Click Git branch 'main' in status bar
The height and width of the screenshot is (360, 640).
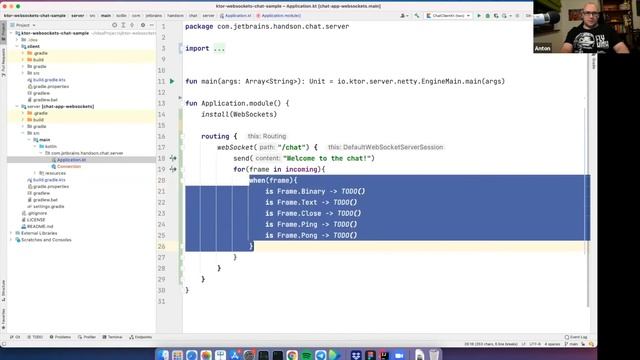[x=571, y=344]
